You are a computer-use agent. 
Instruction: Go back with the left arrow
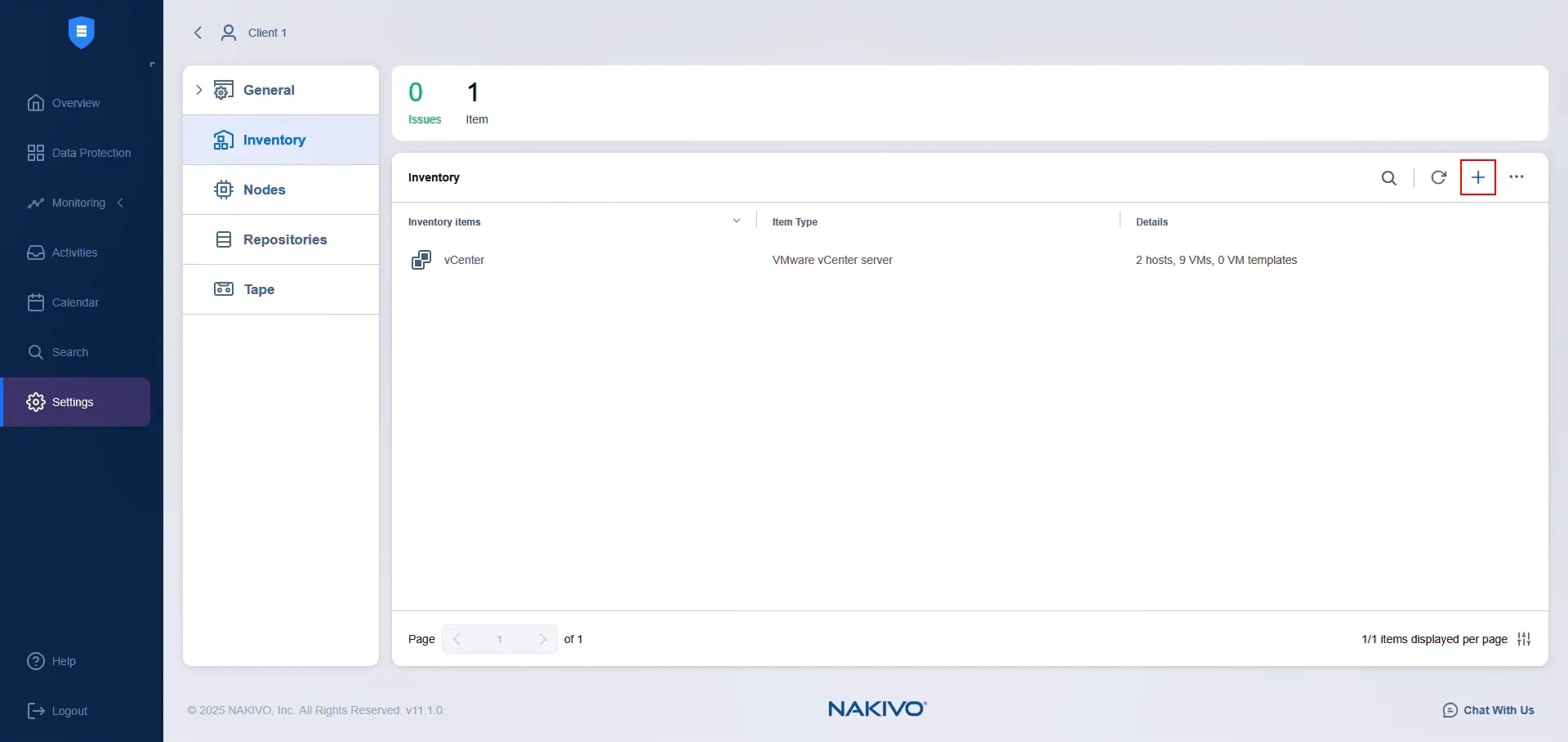[x=198, y=33]
